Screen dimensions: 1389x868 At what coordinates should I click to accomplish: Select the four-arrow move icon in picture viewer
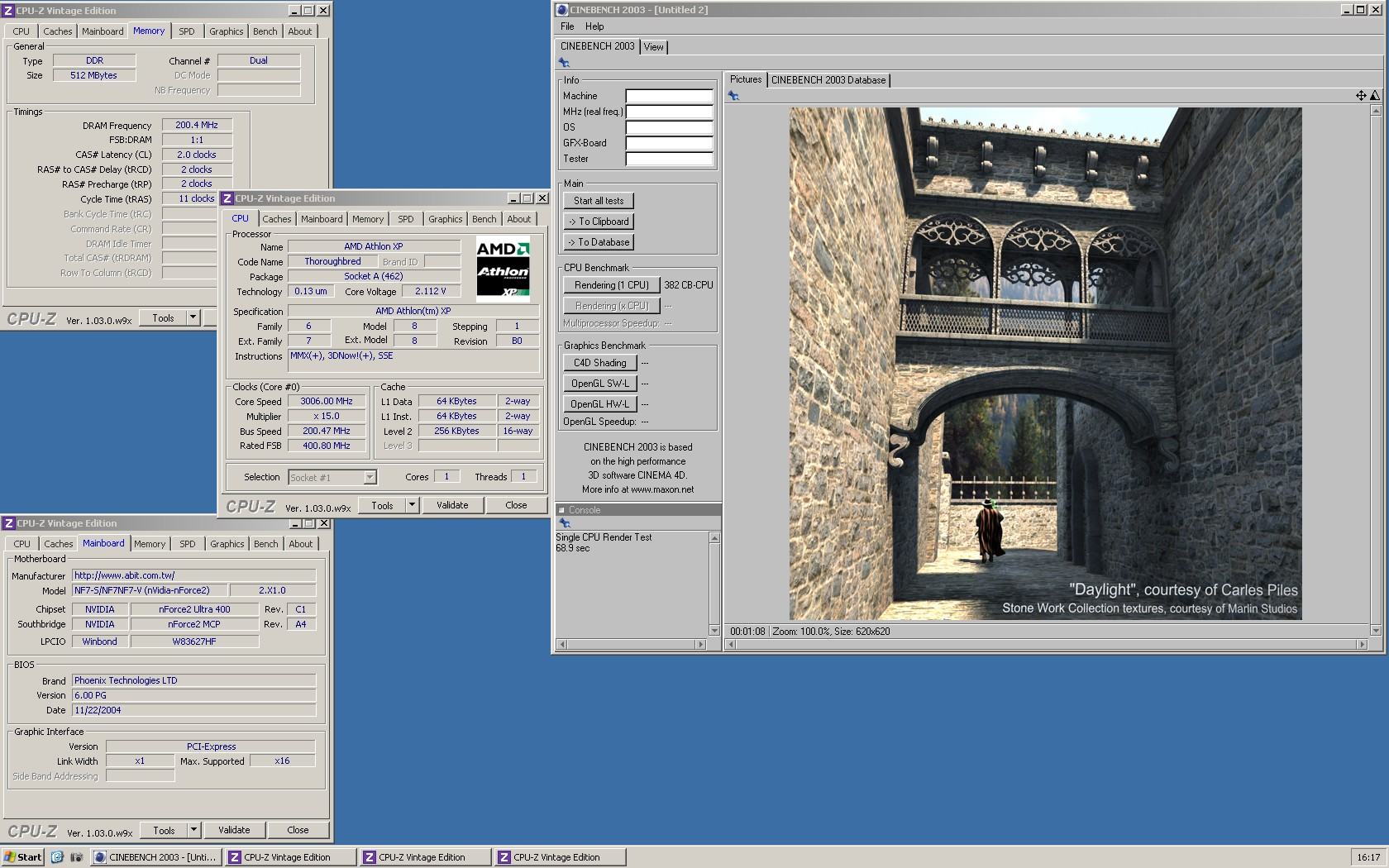click(x=1361, y=96)
